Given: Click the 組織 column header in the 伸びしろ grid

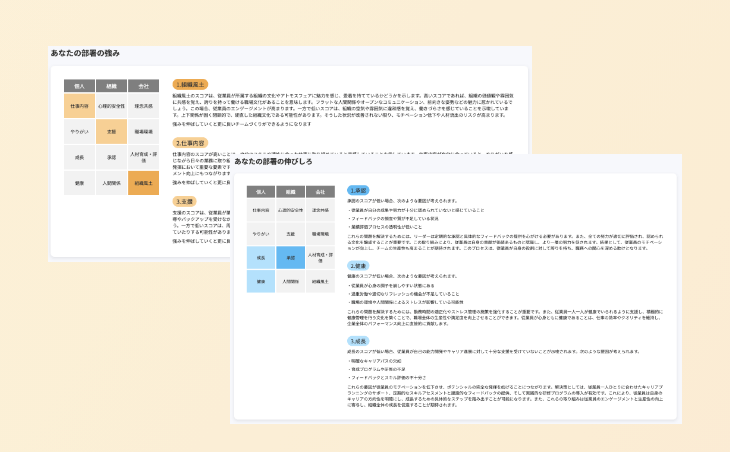Looking at the screenshot, I should (x=291, y=192).
